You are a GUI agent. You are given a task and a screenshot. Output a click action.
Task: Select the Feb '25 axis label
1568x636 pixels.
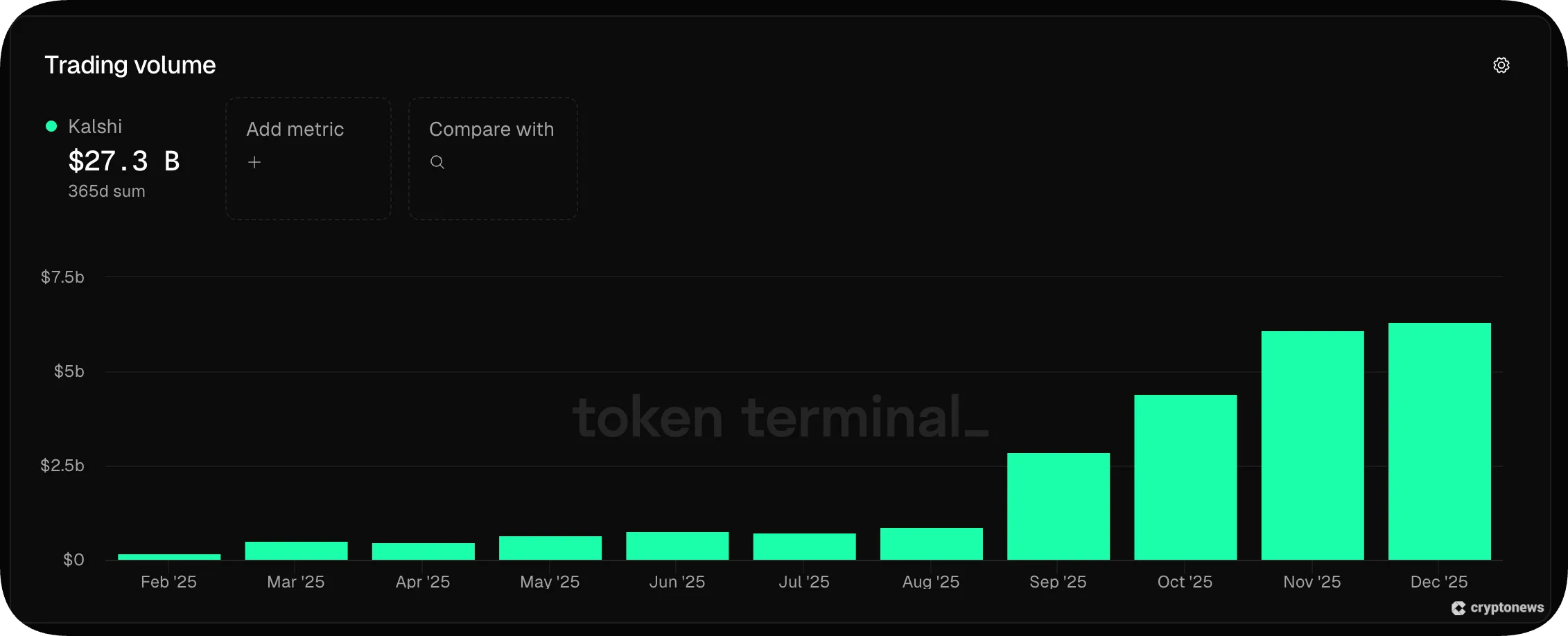point(168,582)
